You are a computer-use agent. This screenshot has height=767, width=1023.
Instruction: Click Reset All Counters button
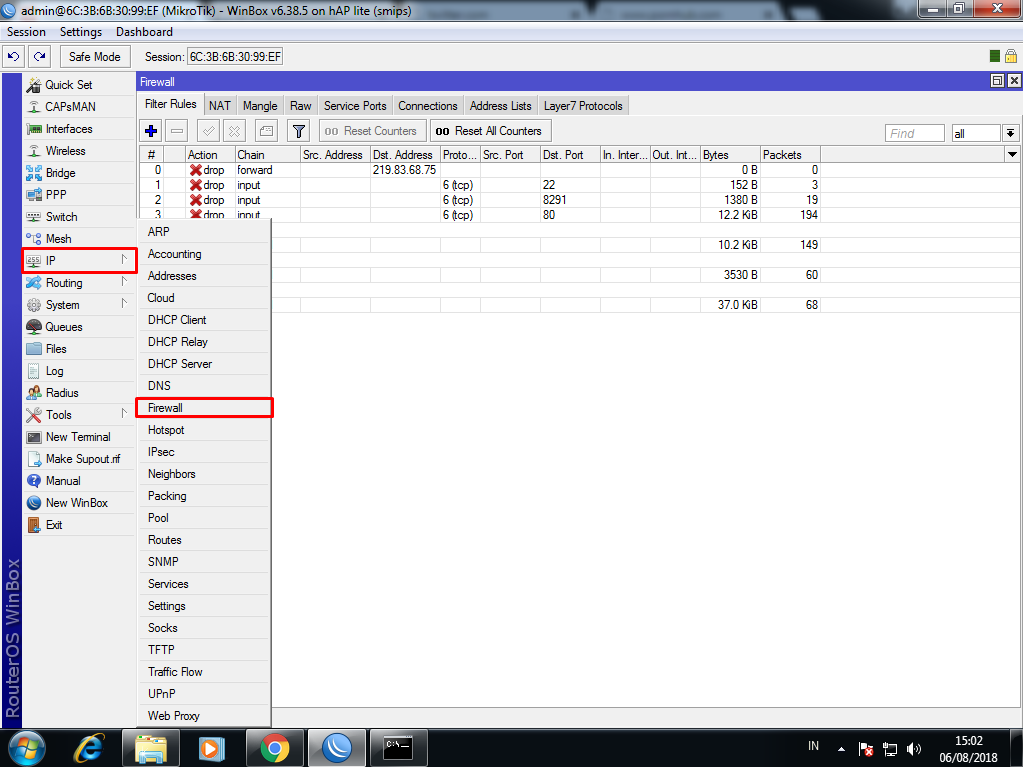pyautogui.click(x=491, y=131)
